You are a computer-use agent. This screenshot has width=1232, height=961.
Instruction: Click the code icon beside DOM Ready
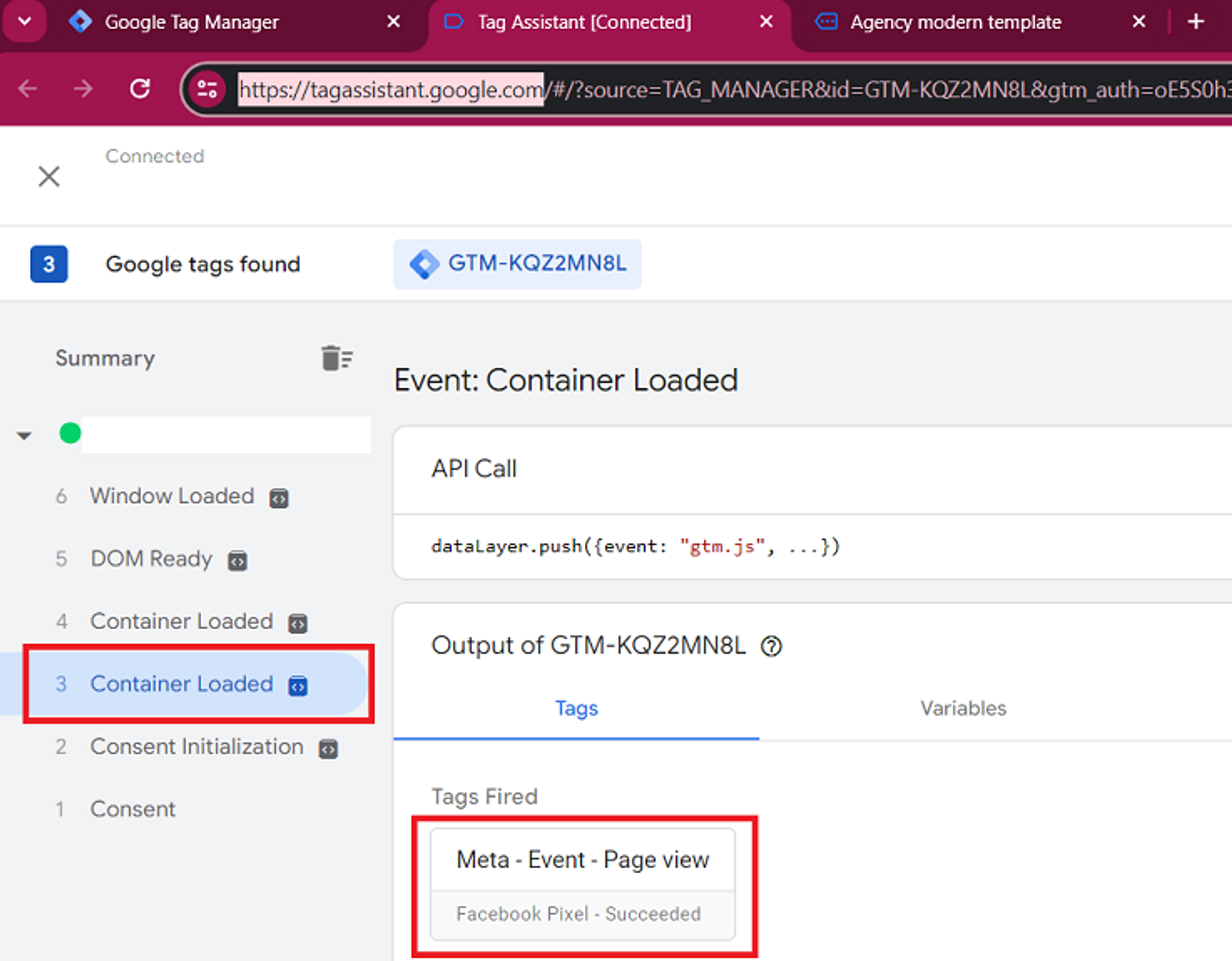[x=237, y=561]
